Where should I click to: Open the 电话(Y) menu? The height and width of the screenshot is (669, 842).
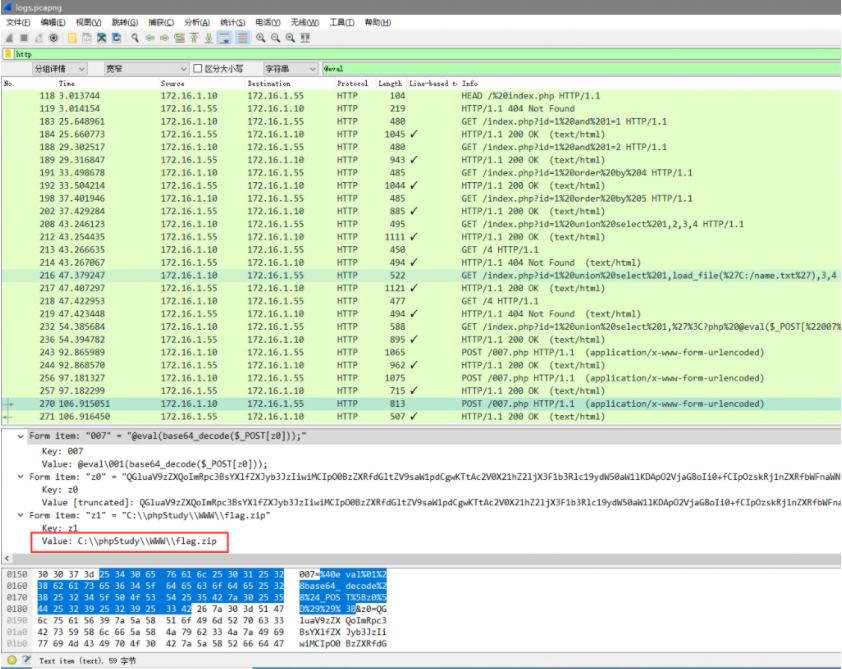pyautogui.click(x=268, y=23)
